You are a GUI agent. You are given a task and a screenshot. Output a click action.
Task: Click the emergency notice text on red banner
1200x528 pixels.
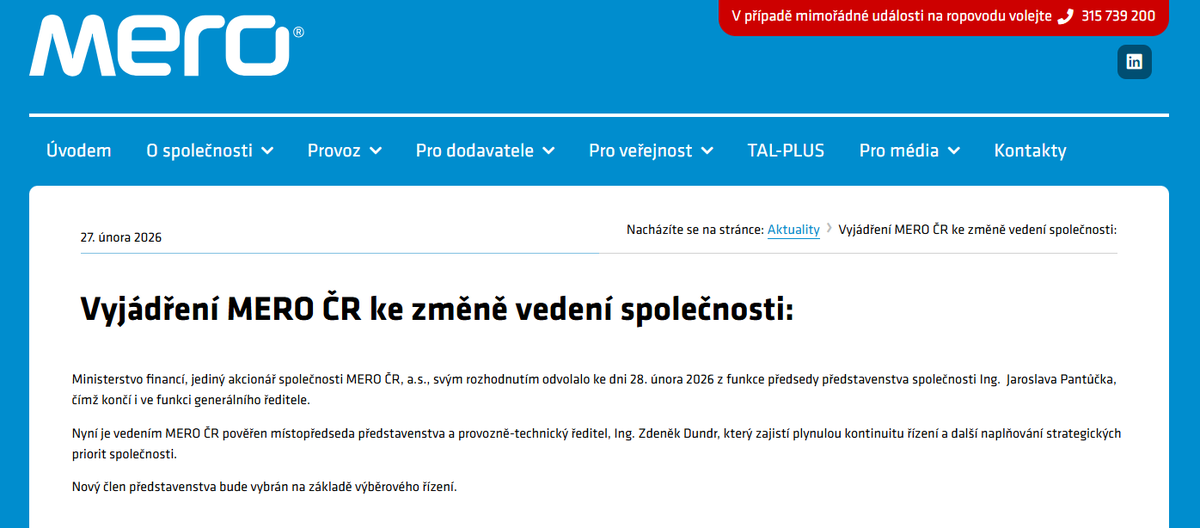[892, 16]
